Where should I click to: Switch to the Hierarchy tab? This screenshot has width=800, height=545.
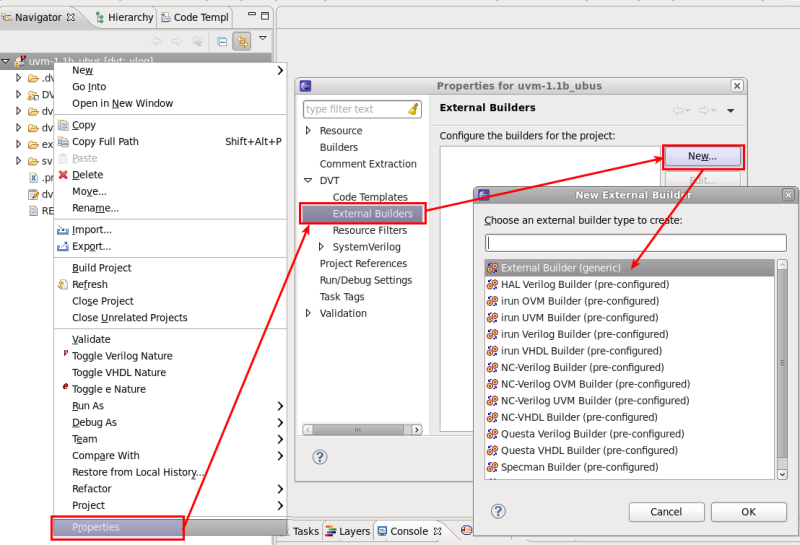[x=130, y=17]
